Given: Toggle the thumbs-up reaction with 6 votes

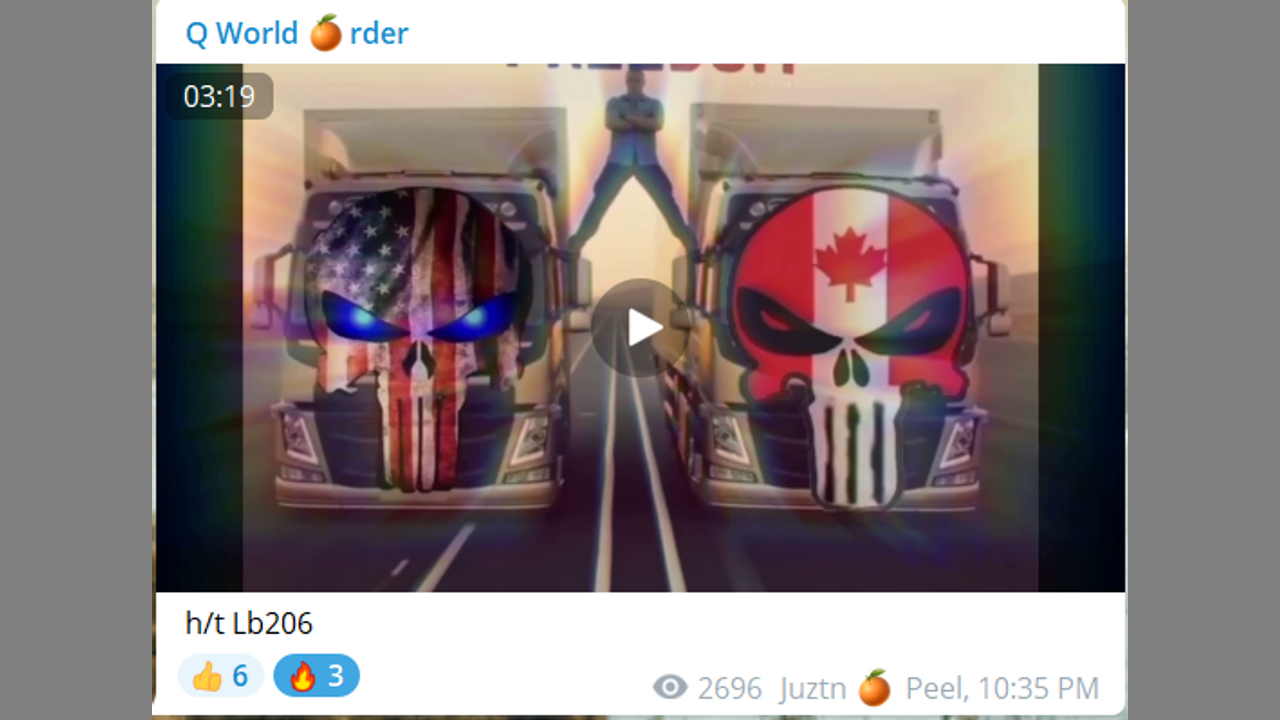Looking at the screenshot, I should tap(221, 676).
